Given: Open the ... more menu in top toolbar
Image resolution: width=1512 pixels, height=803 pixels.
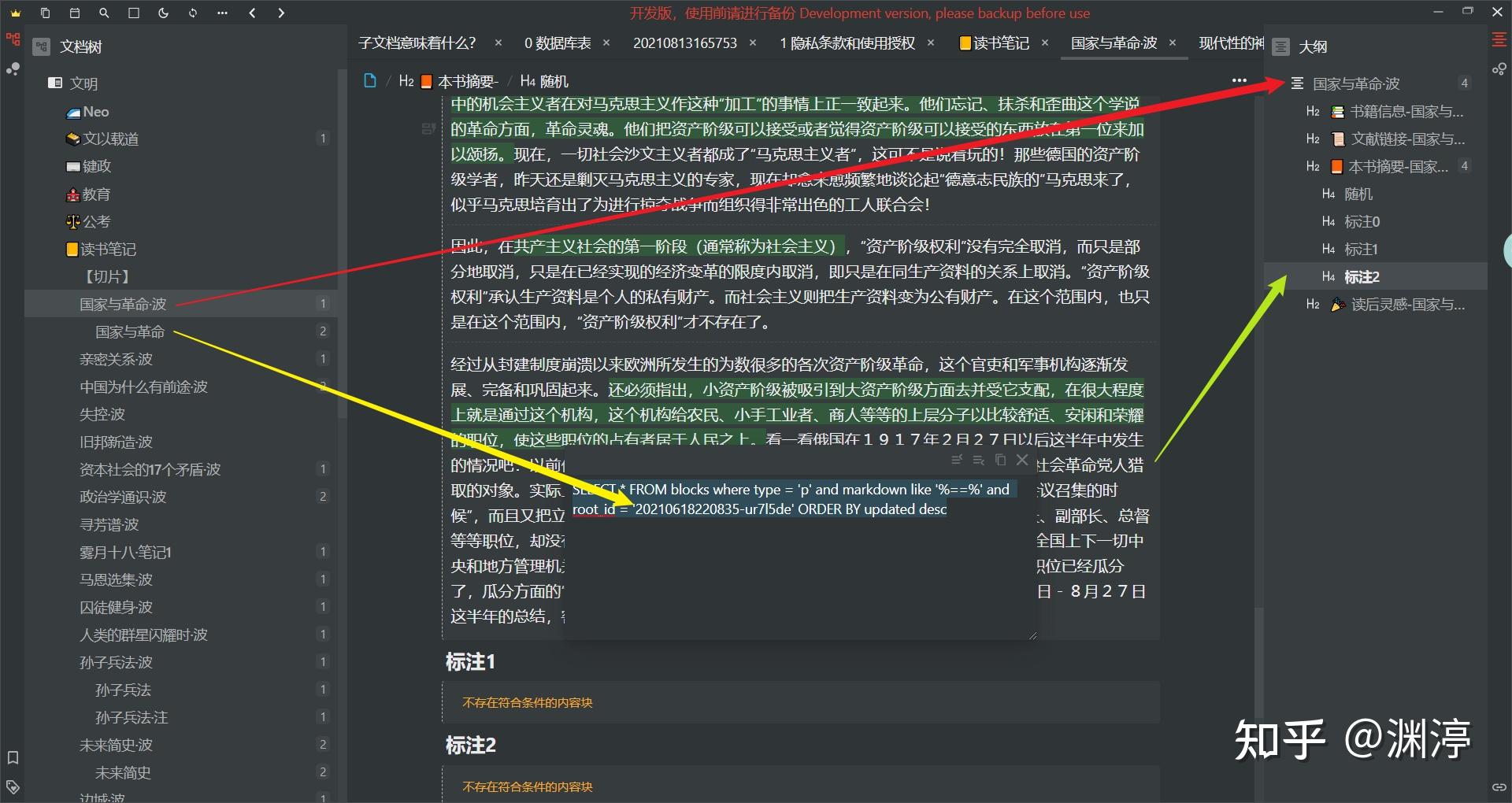Looking at the screenshot, I should coord(1239,80).
